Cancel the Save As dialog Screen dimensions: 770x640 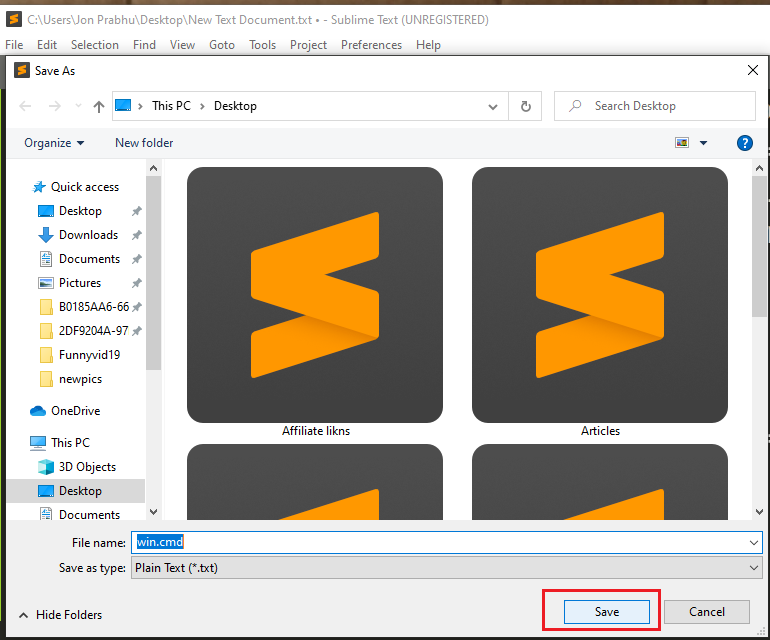click(707, 612)
